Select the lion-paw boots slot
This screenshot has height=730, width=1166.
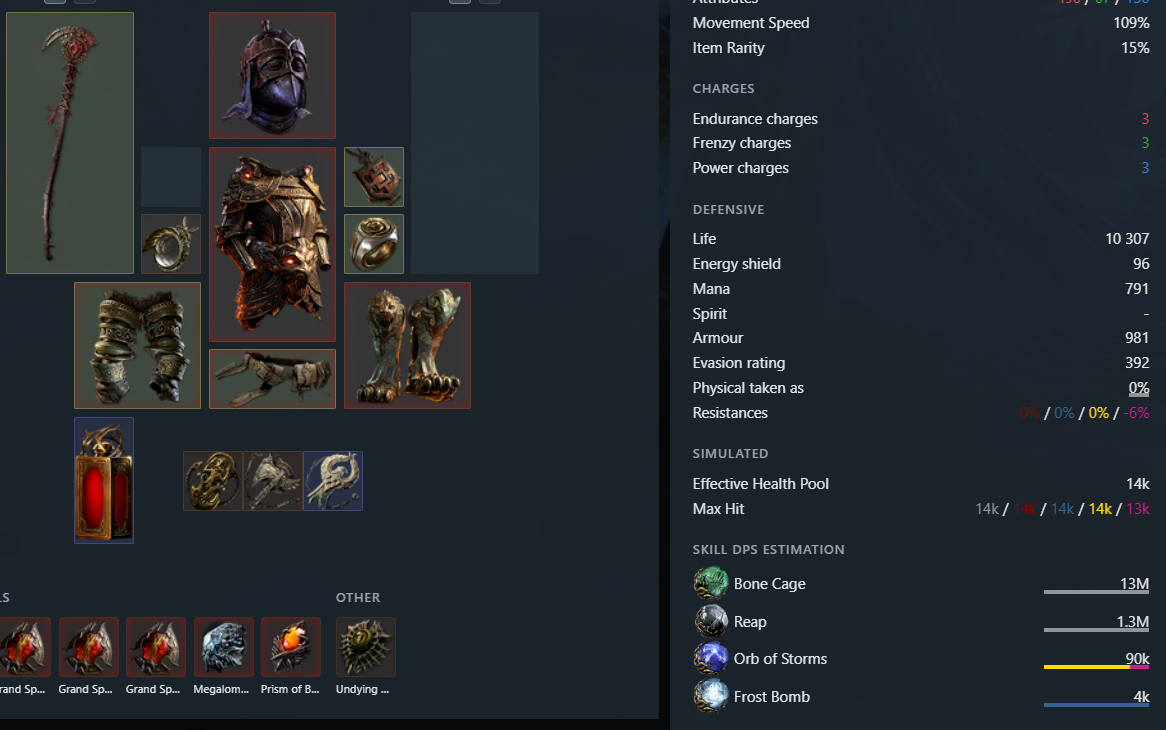pyautogui.click(x=408, y=346)
